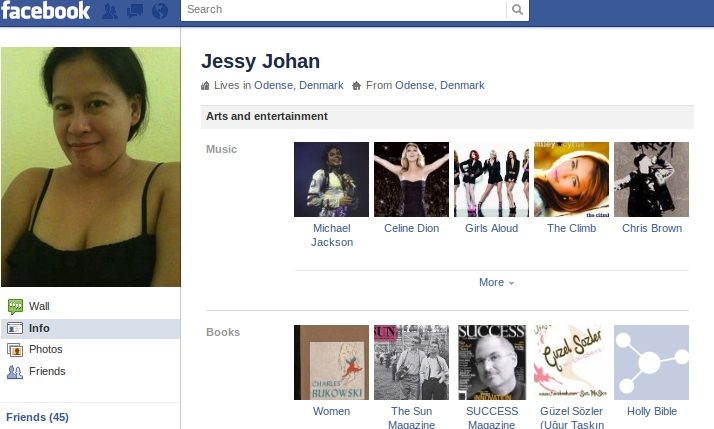
Task: Click the Books section label
Action: (223, 332)
